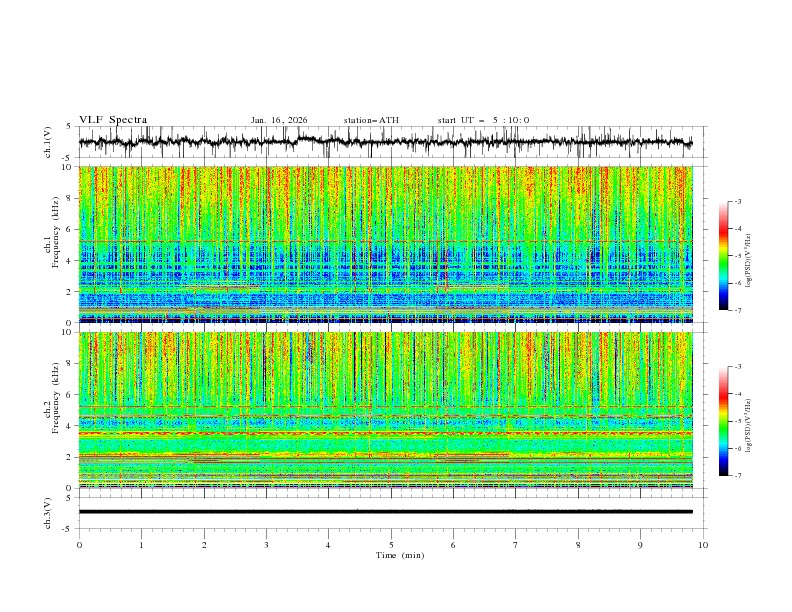The width and height of the screenshot is (792, 612).
Task: Click the ch.1 color bar log(PSD) label
Action: click(x=749, y=261)
